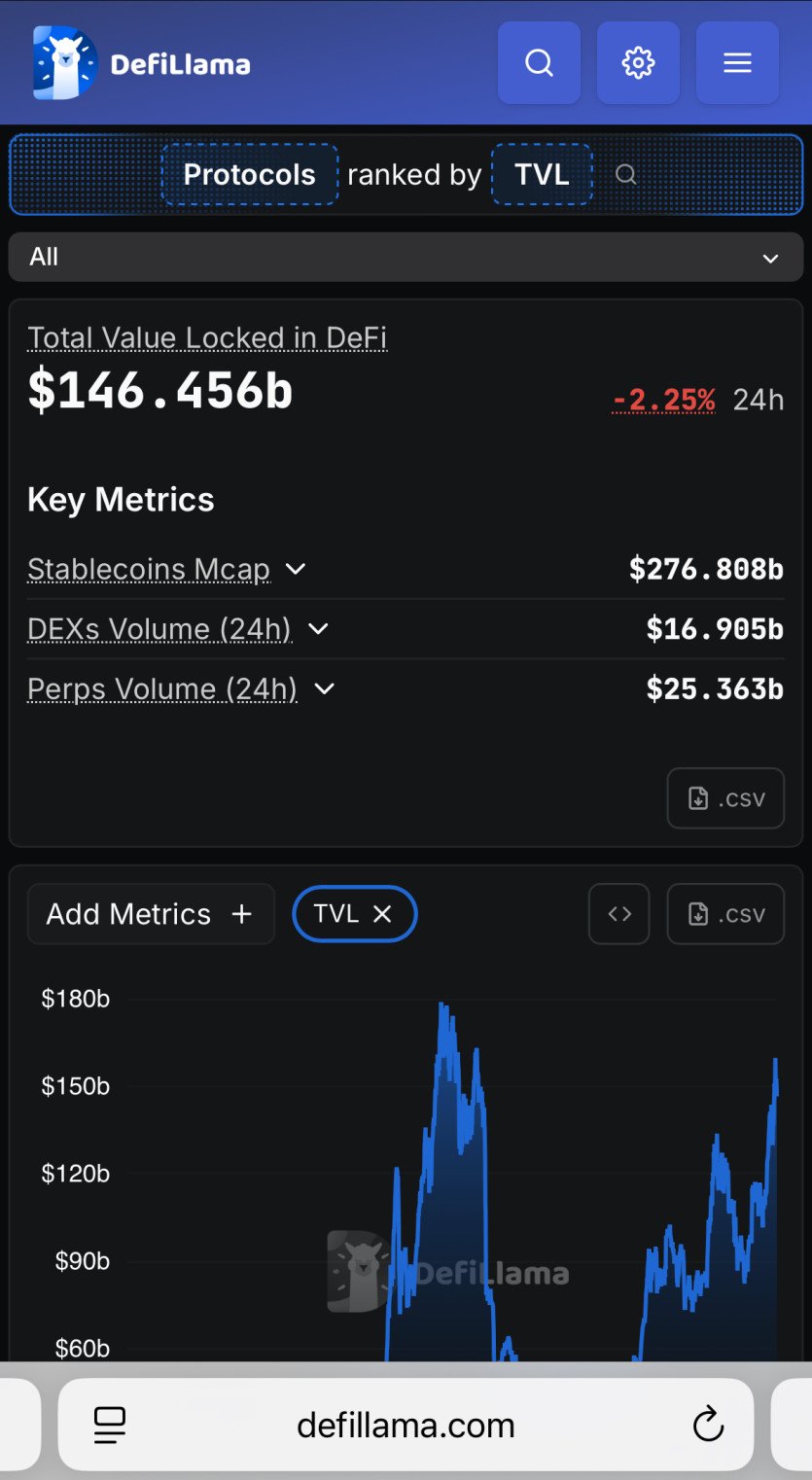Image resolution: width=812 pixels, height=1480 pixels.
Task: Open settings gear in header
Action: click(638, 63)
